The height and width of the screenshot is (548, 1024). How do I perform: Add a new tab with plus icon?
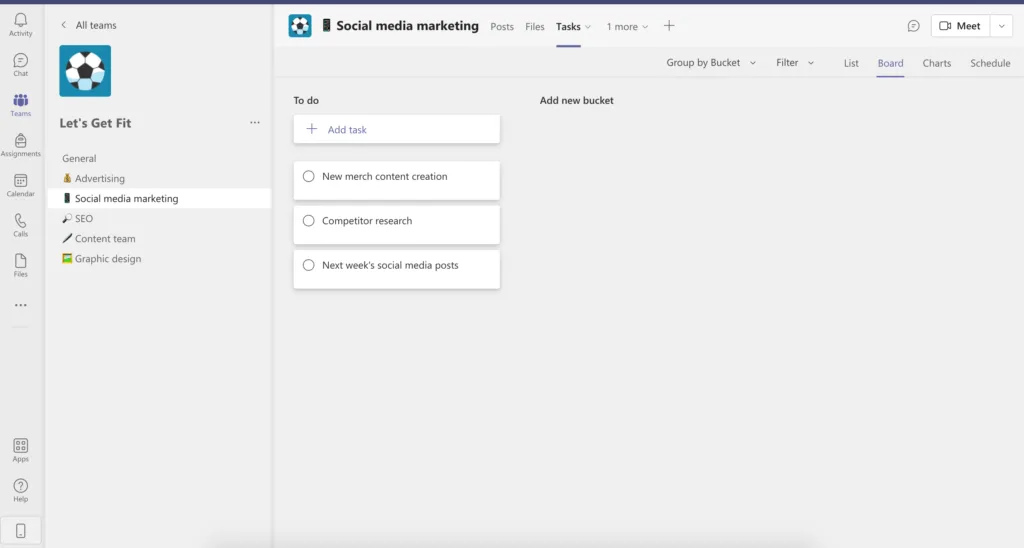click(x=669, y=26)
